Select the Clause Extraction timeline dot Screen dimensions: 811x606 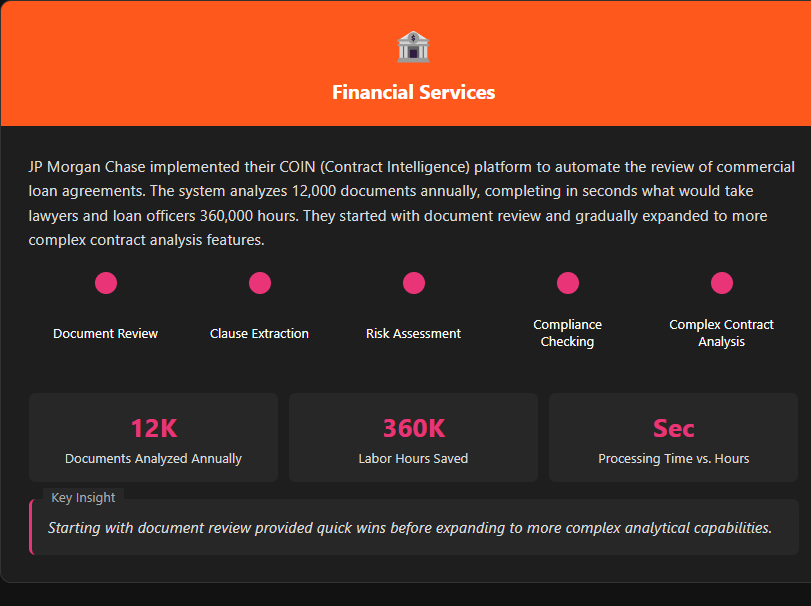260,283
